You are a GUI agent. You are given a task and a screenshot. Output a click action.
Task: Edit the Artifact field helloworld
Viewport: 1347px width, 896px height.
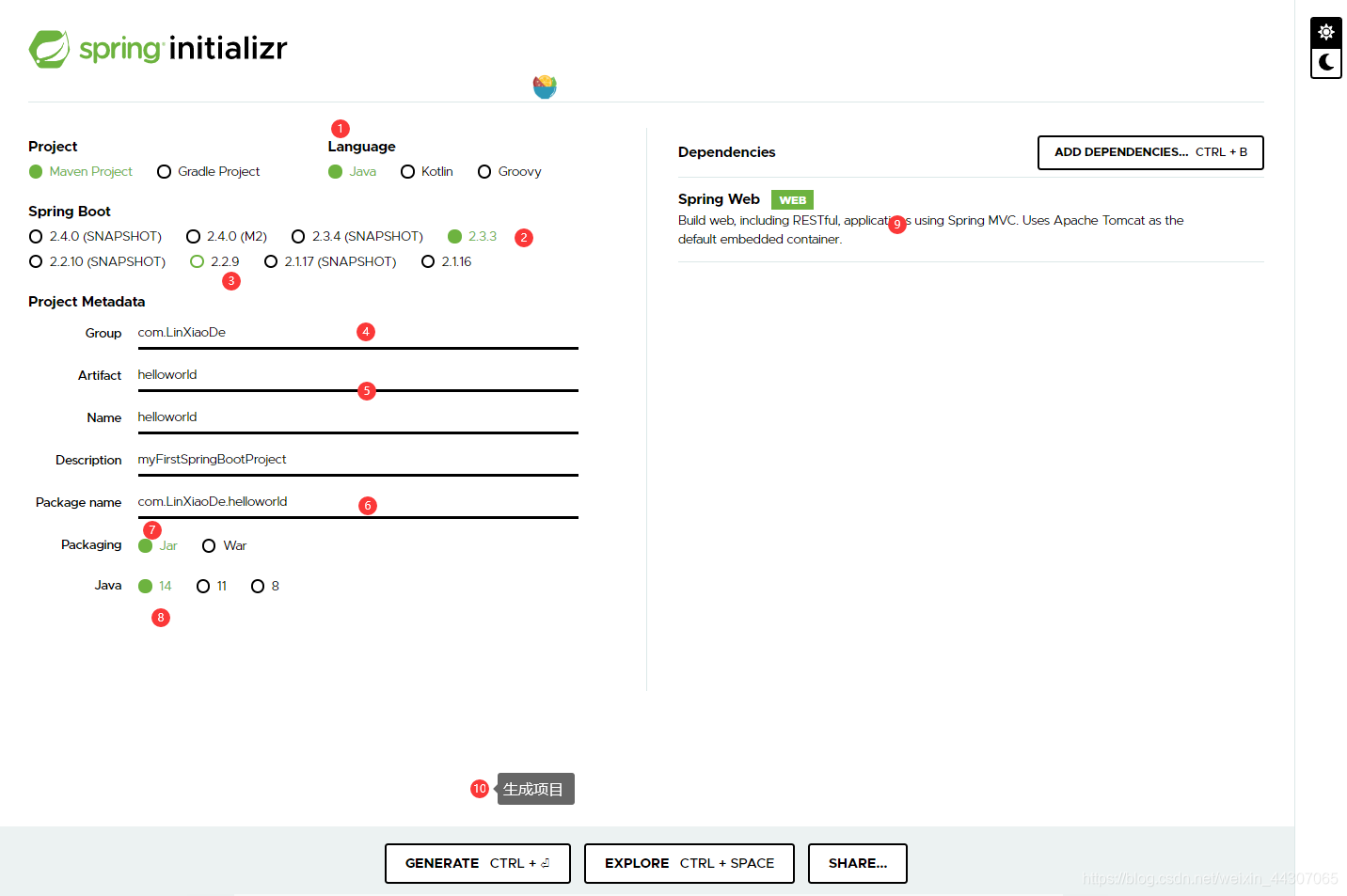tap(357, 375)
